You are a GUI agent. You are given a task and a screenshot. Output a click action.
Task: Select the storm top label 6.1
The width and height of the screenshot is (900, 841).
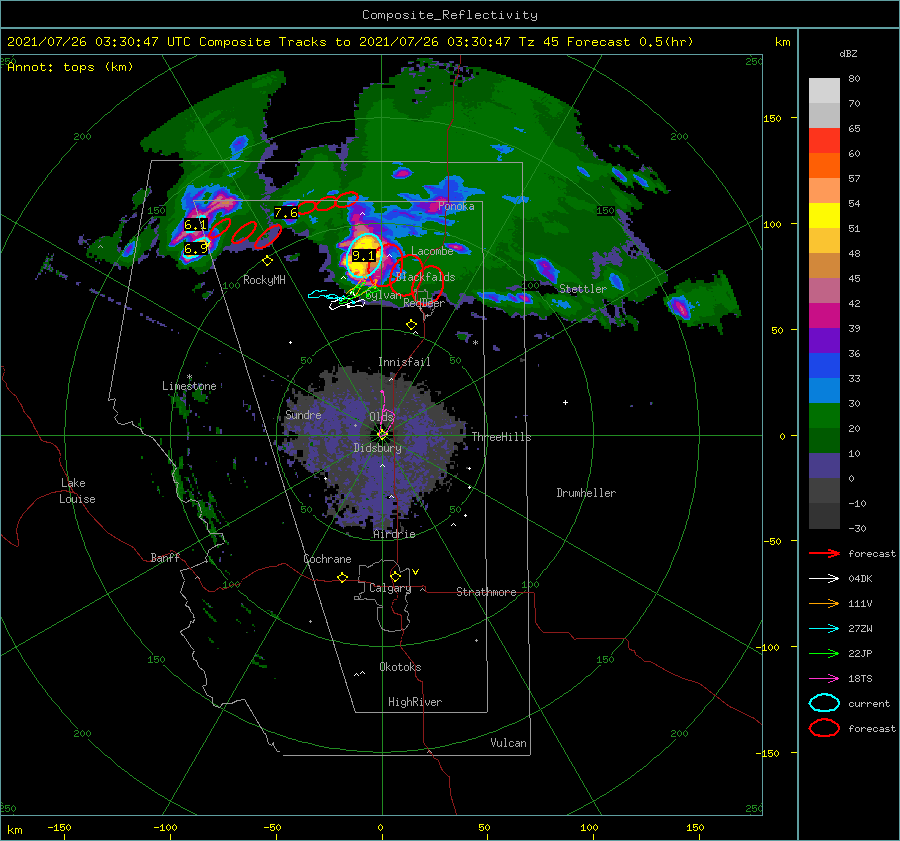(195, 224)
